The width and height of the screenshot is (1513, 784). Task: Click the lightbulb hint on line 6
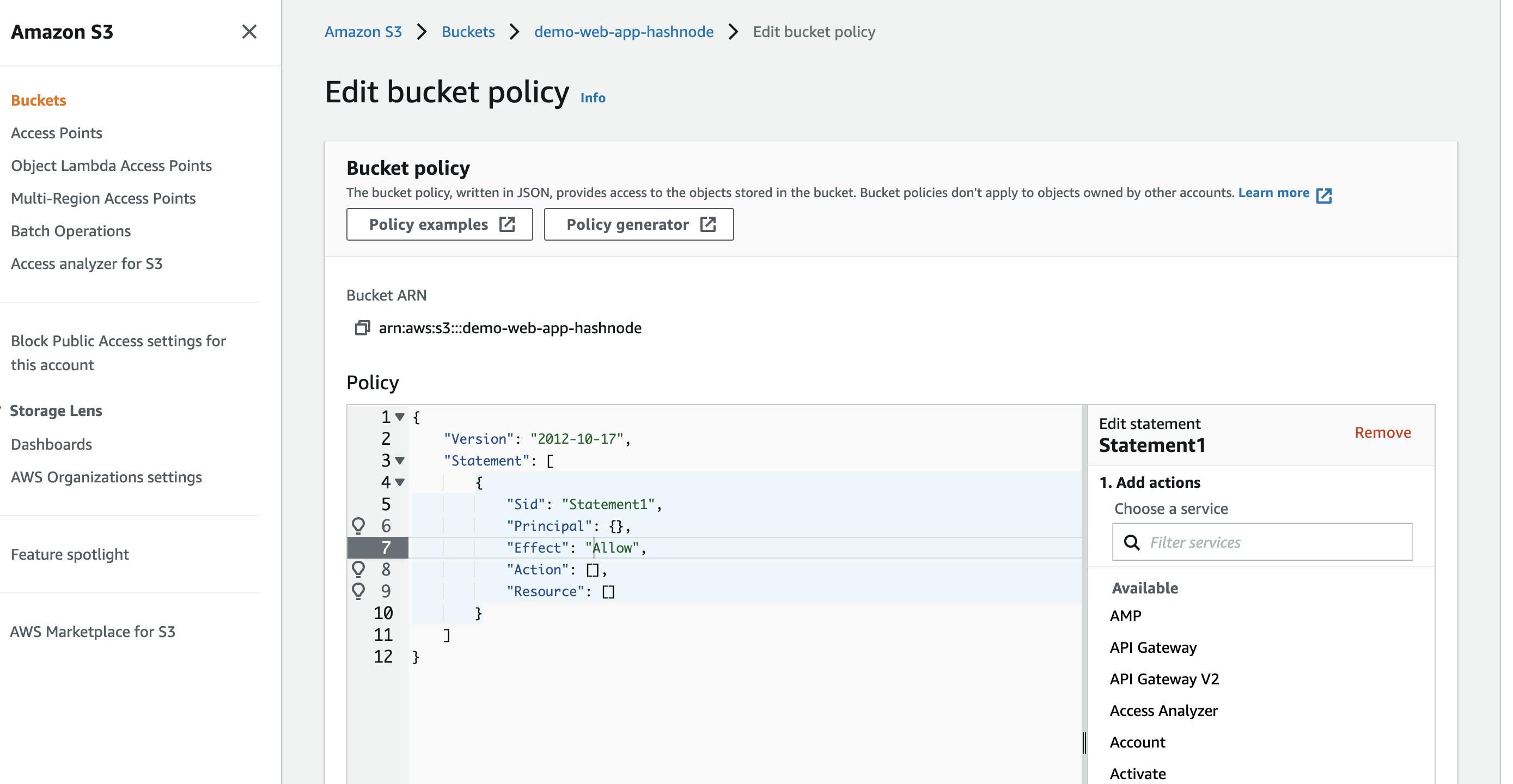[x=358, y=525]
